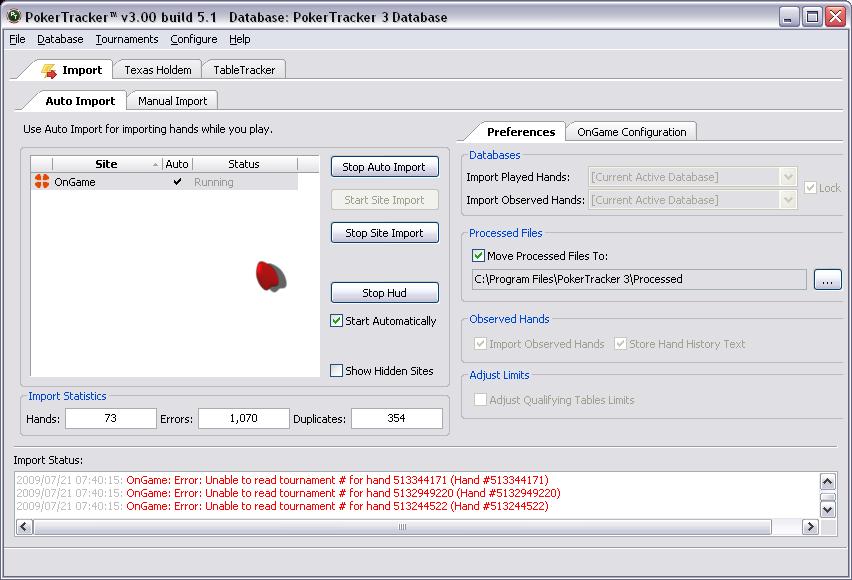Open the Import Played Hands dropdown

[x=788, y=177]
